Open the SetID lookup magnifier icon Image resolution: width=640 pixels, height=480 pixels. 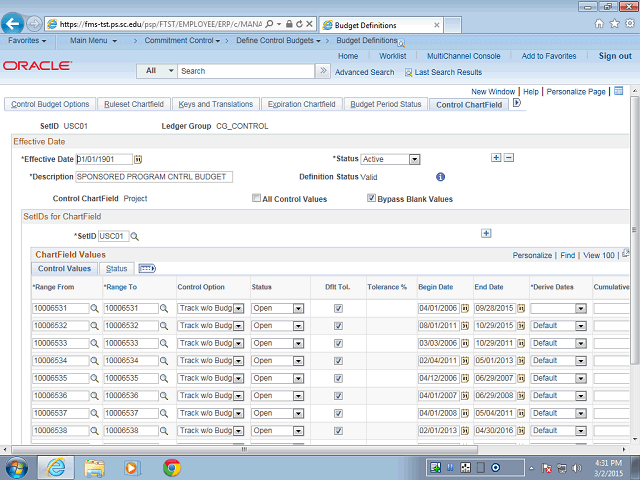[134, 236]
